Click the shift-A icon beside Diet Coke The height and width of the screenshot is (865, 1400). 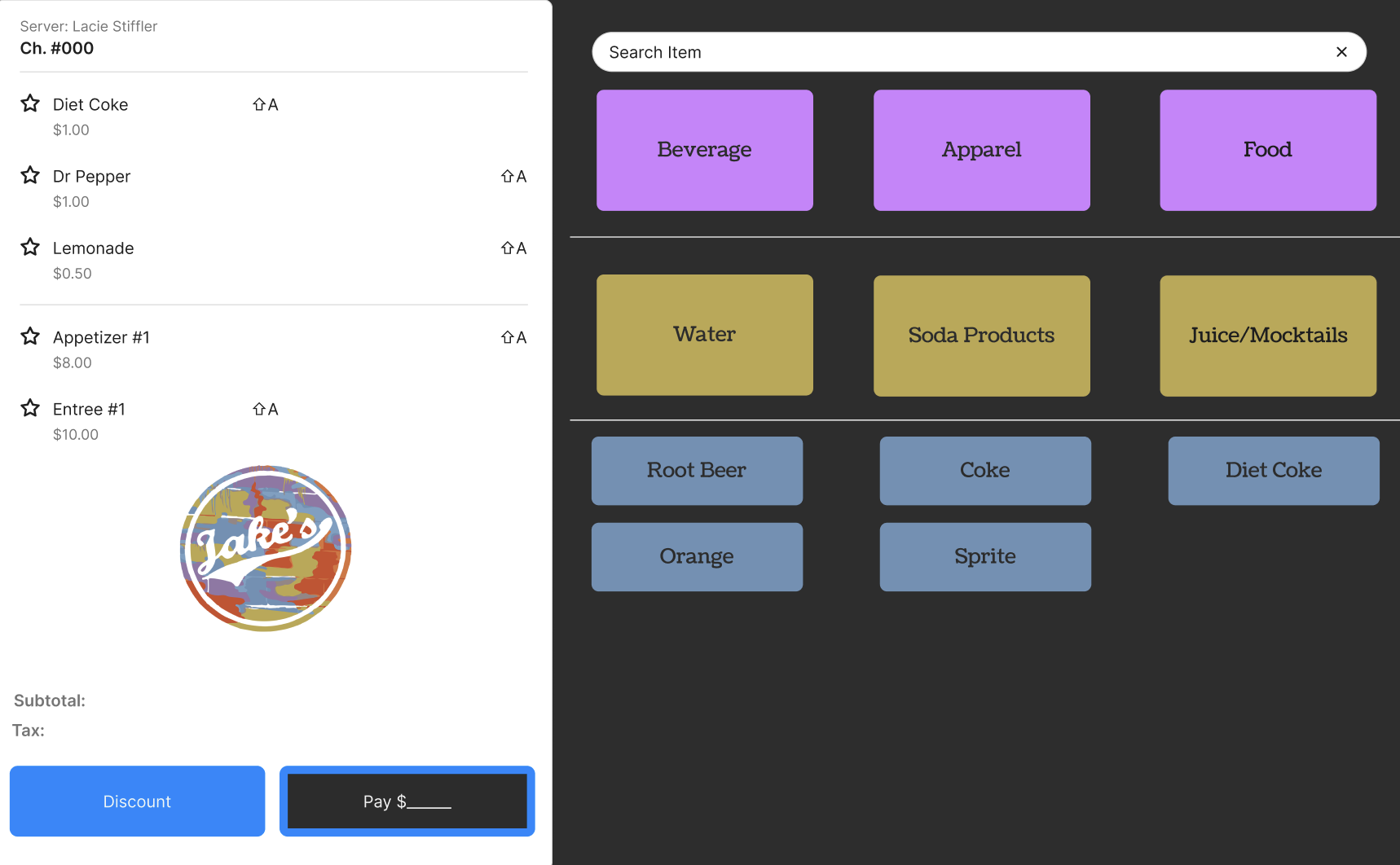(x=265, y=104)
